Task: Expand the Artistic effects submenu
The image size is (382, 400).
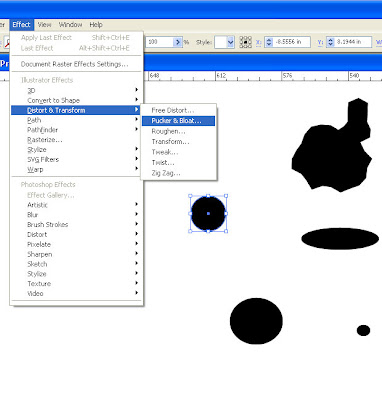Action: click(76, 205)
